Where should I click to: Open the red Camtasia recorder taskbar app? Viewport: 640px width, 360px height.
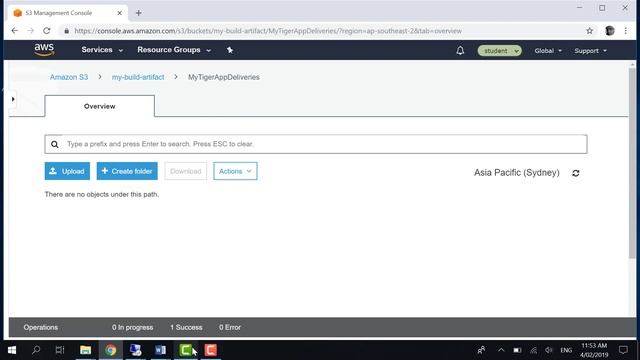point(211,350)
